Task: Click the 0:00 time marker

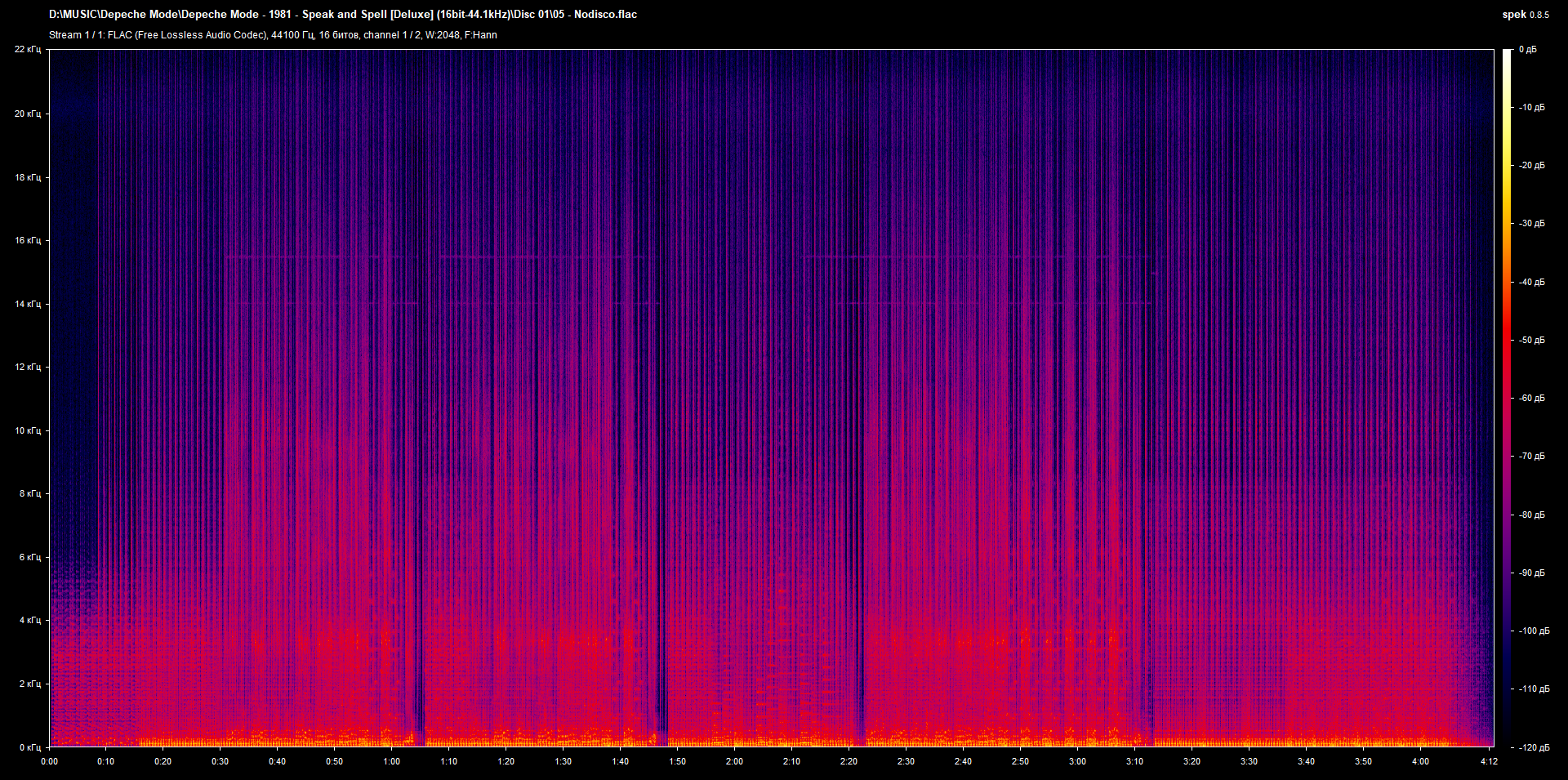Action: point(49,761)
